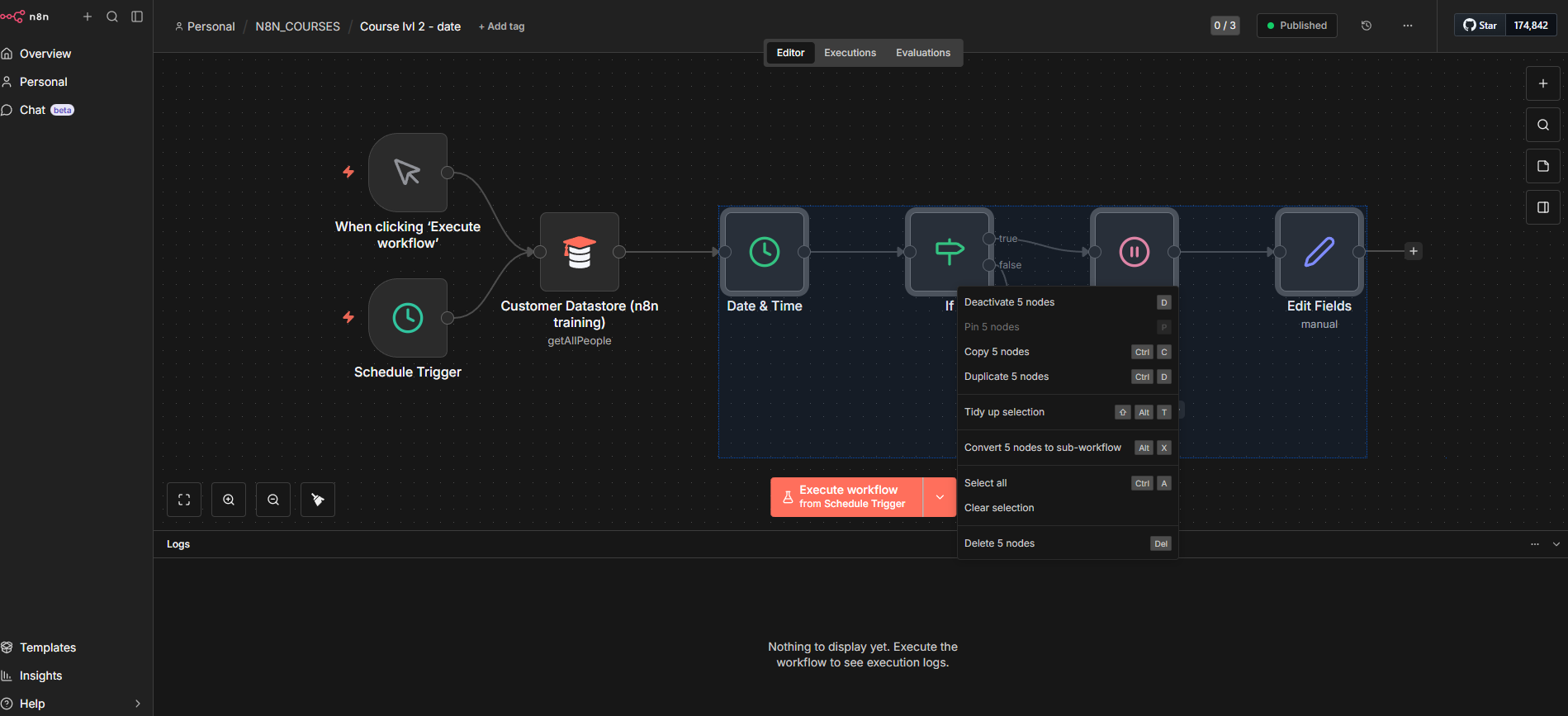Screen dimensions: 1568x716
Task: Click the tidy up nodes icon
Action: [x=318, y=500]
